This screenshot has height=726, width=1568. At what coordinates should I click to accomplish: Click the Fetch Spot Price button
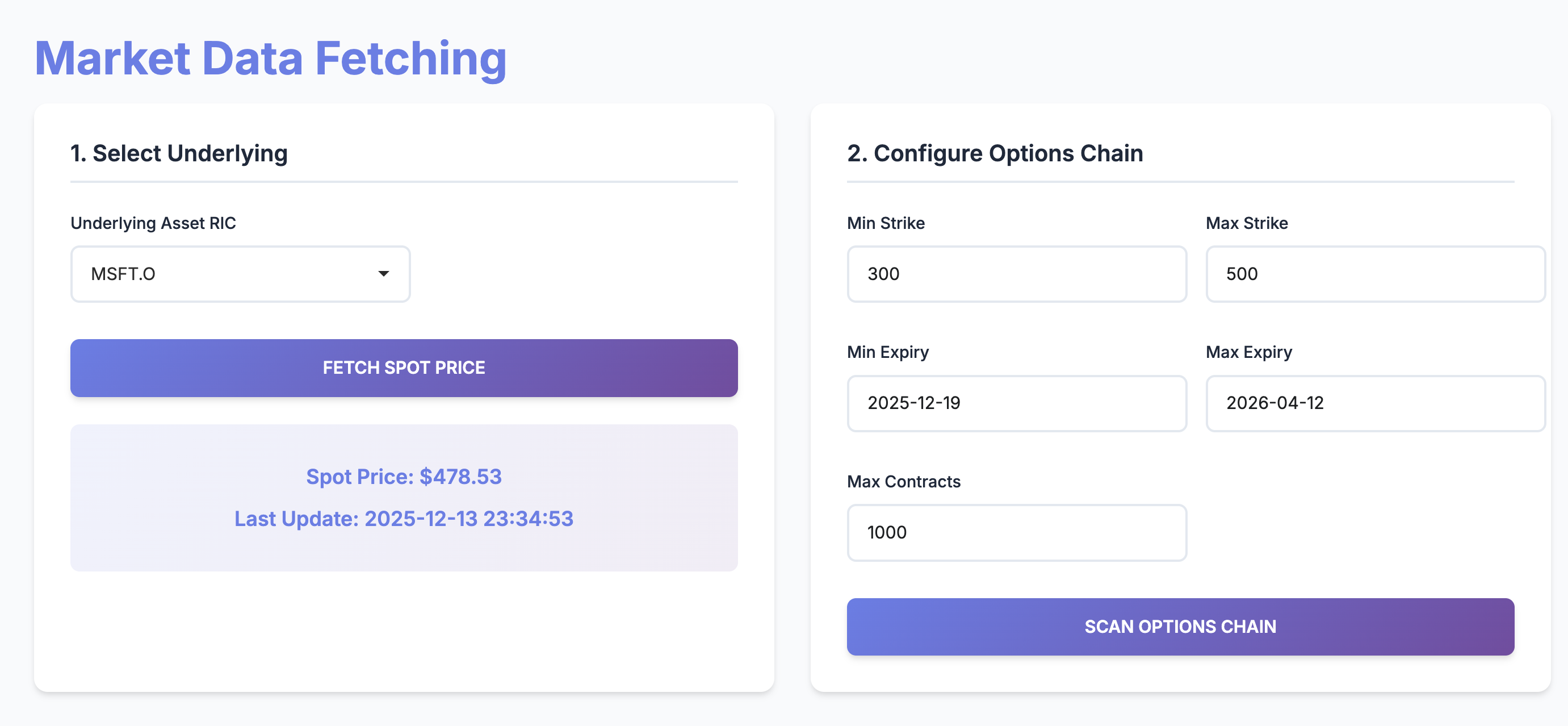point(404,368)
